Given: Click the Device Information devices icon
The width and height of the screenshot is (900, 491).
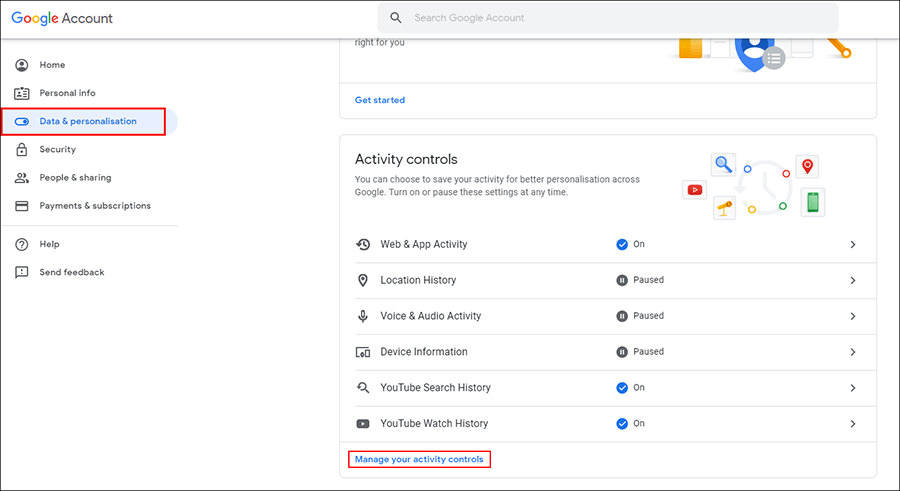Looking at the screenshot, I should (x=363, y=352).
